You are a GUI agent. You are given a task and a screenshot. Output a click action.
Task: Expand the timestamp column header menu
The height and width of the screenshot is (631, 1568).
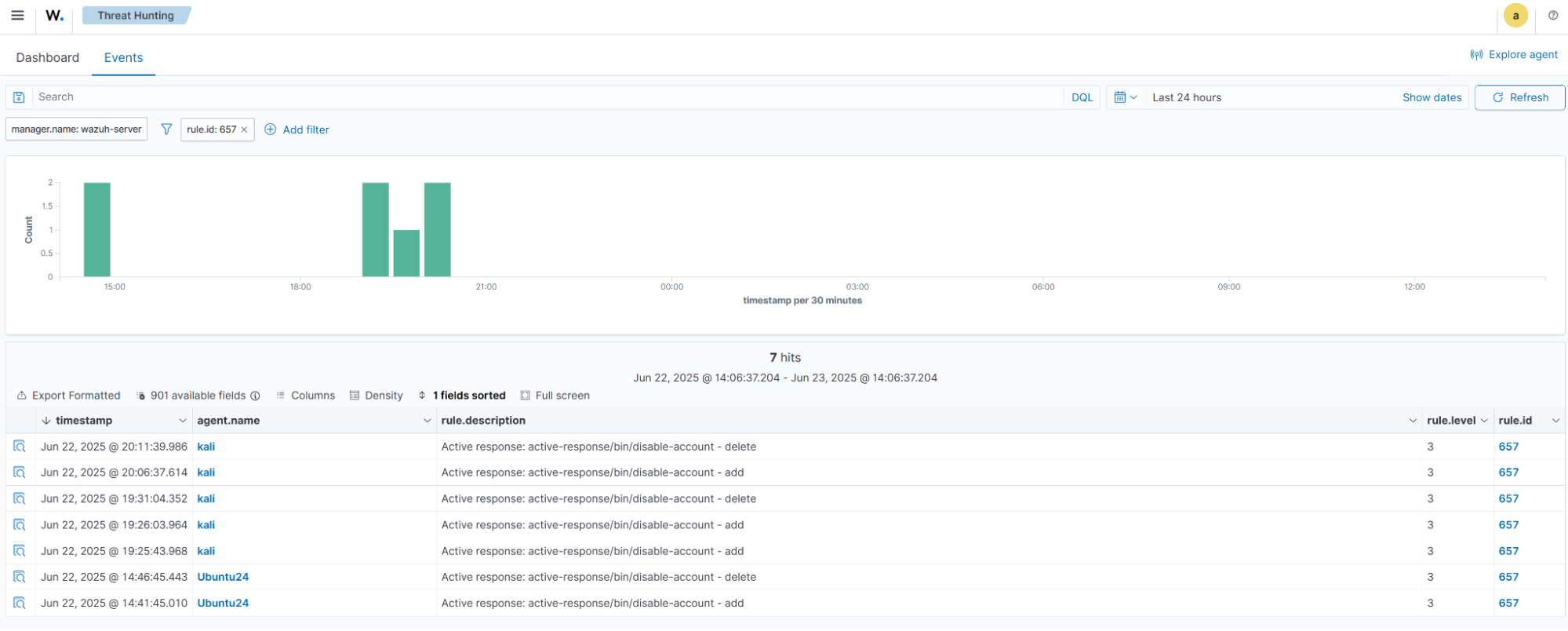(x=182, y=421)
